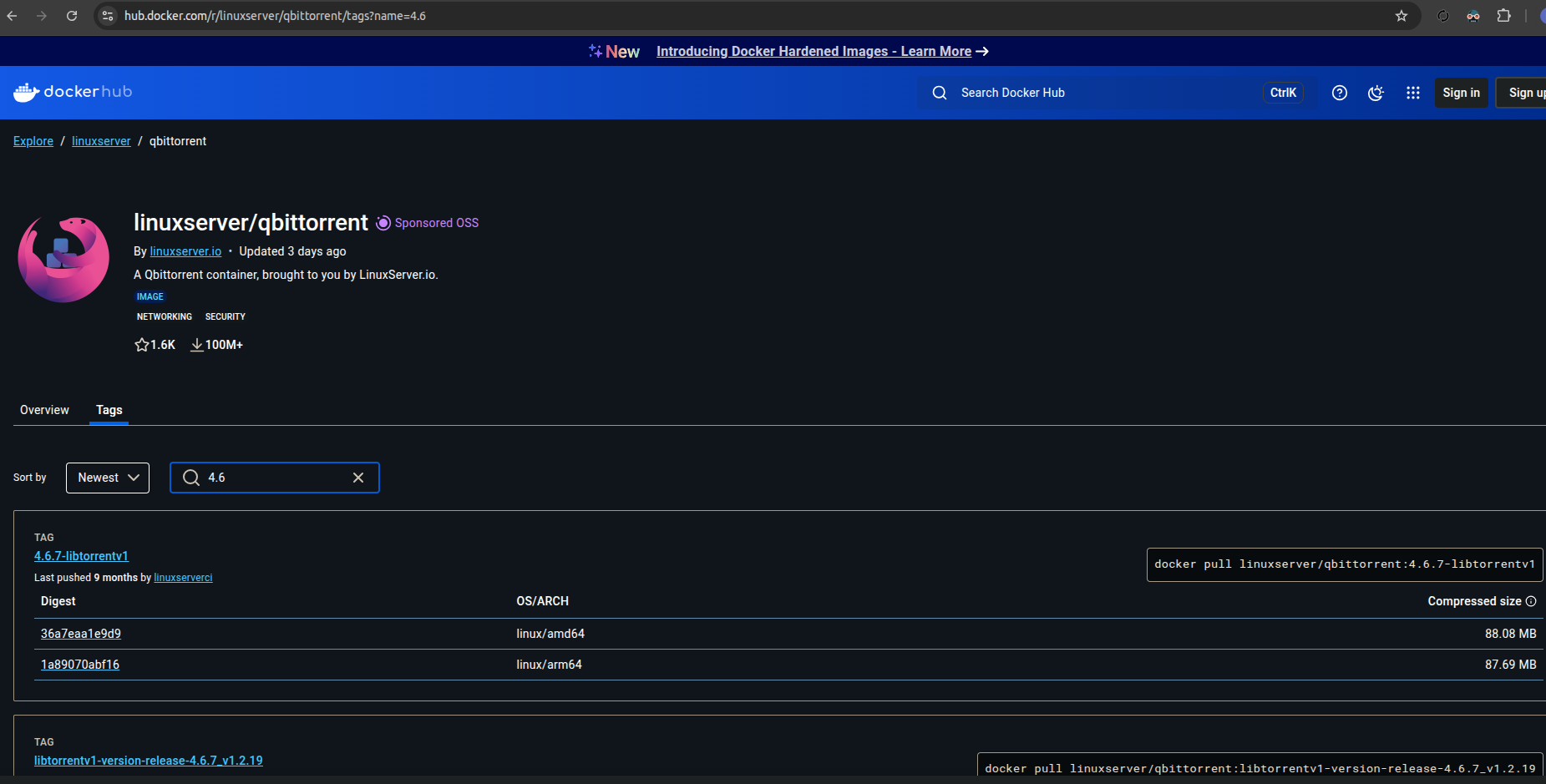This screenshot has height=784, width=1546.
Task: Click the browser address bar URL
Action: 275,16
